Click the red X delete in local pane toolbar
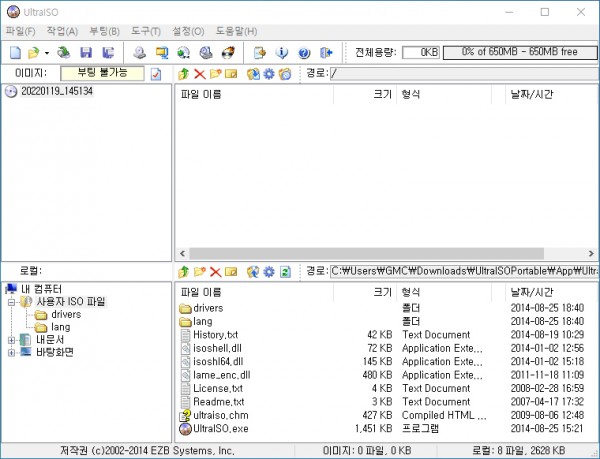This screenshot has height=459, width=600. click(x=215, y=272)
